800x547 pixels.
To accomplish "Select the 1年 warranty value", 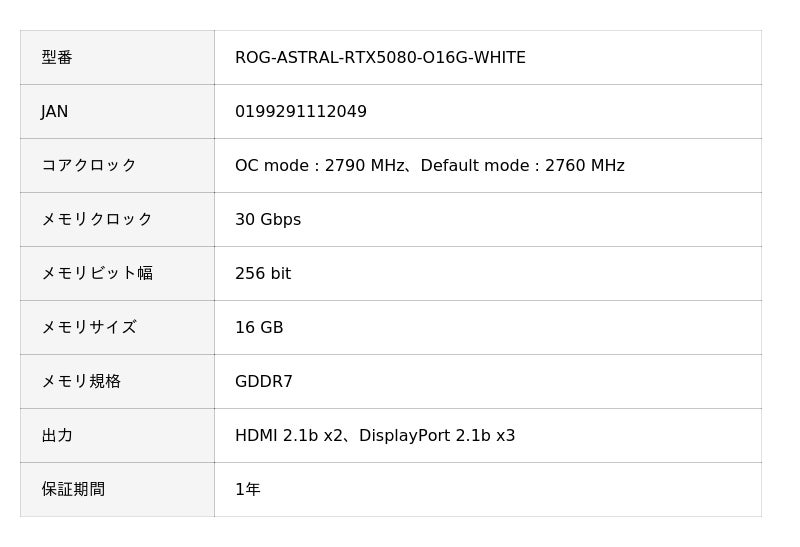I will click(x=248, y=490).
